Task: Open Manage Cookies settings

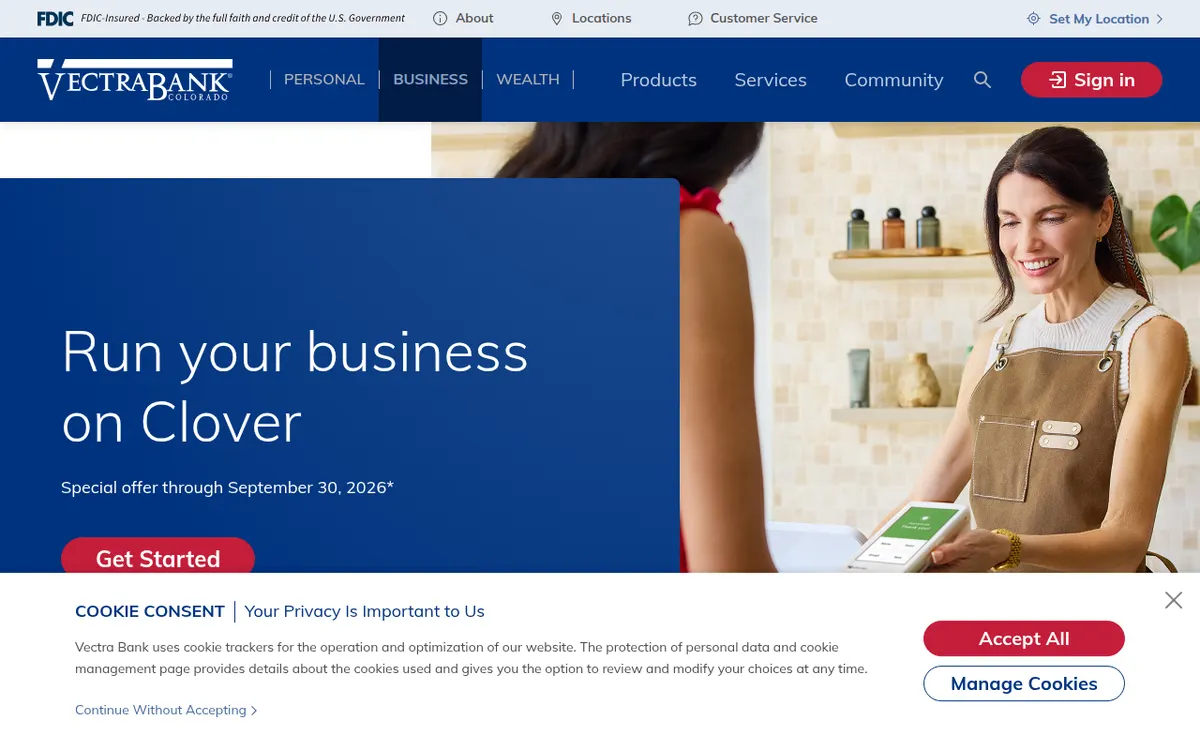Action: click(1024, 684)
